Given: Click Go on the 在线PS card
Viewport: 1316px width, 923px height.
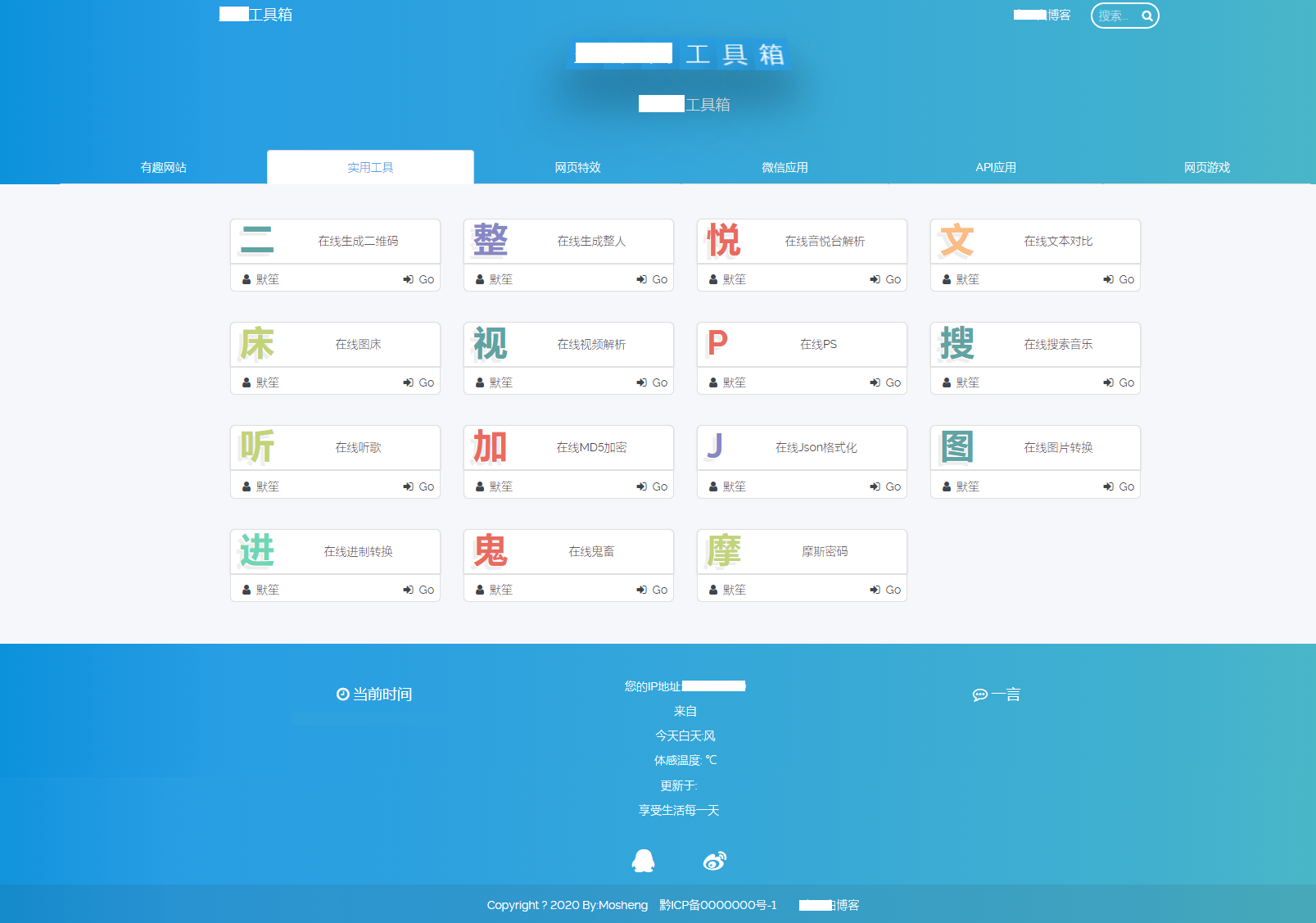Looking at the screenshot, I should tap(885, 382).
